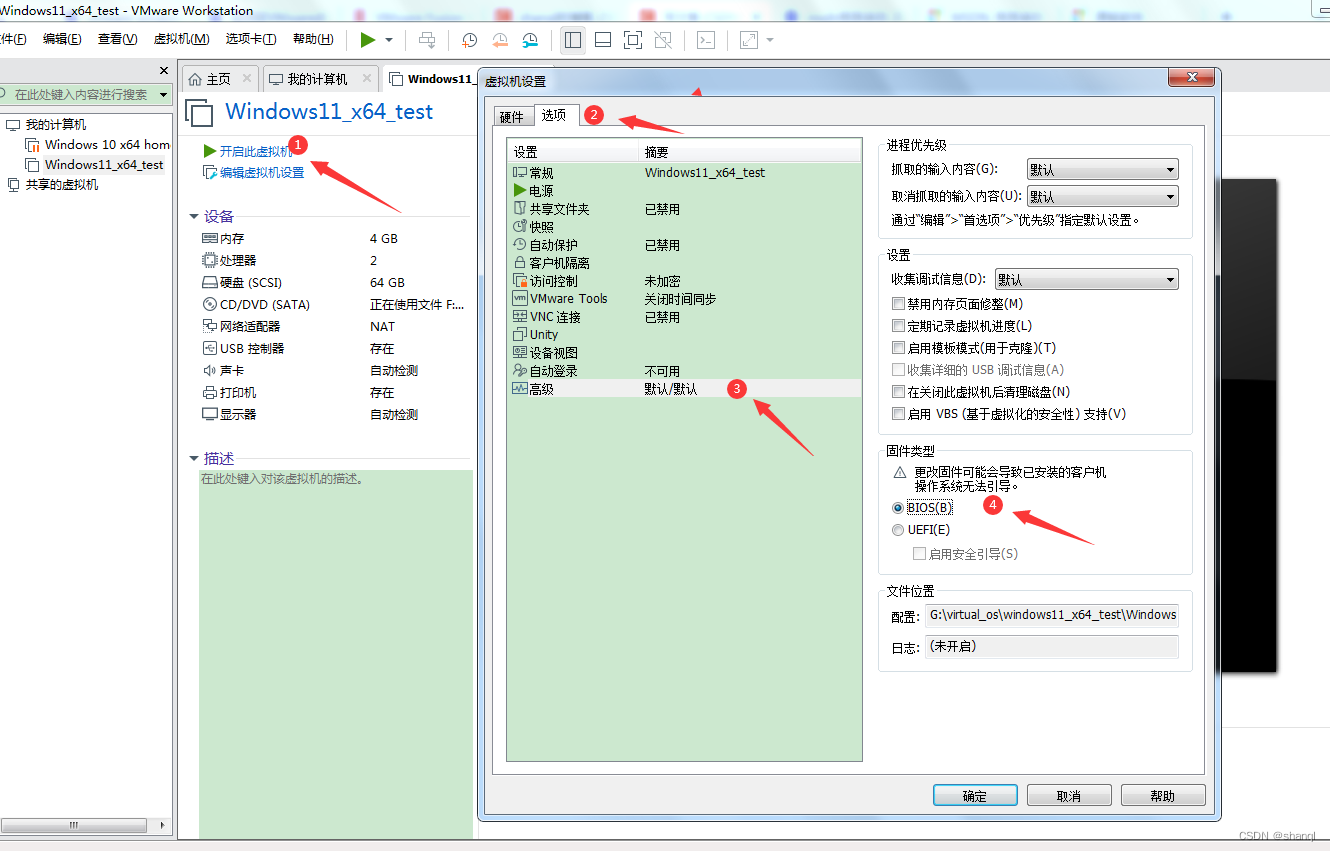This screenshot has height=851, width=1330.
Task: Enable 禁用内存页面修整 checkbox
Action: 898,304
